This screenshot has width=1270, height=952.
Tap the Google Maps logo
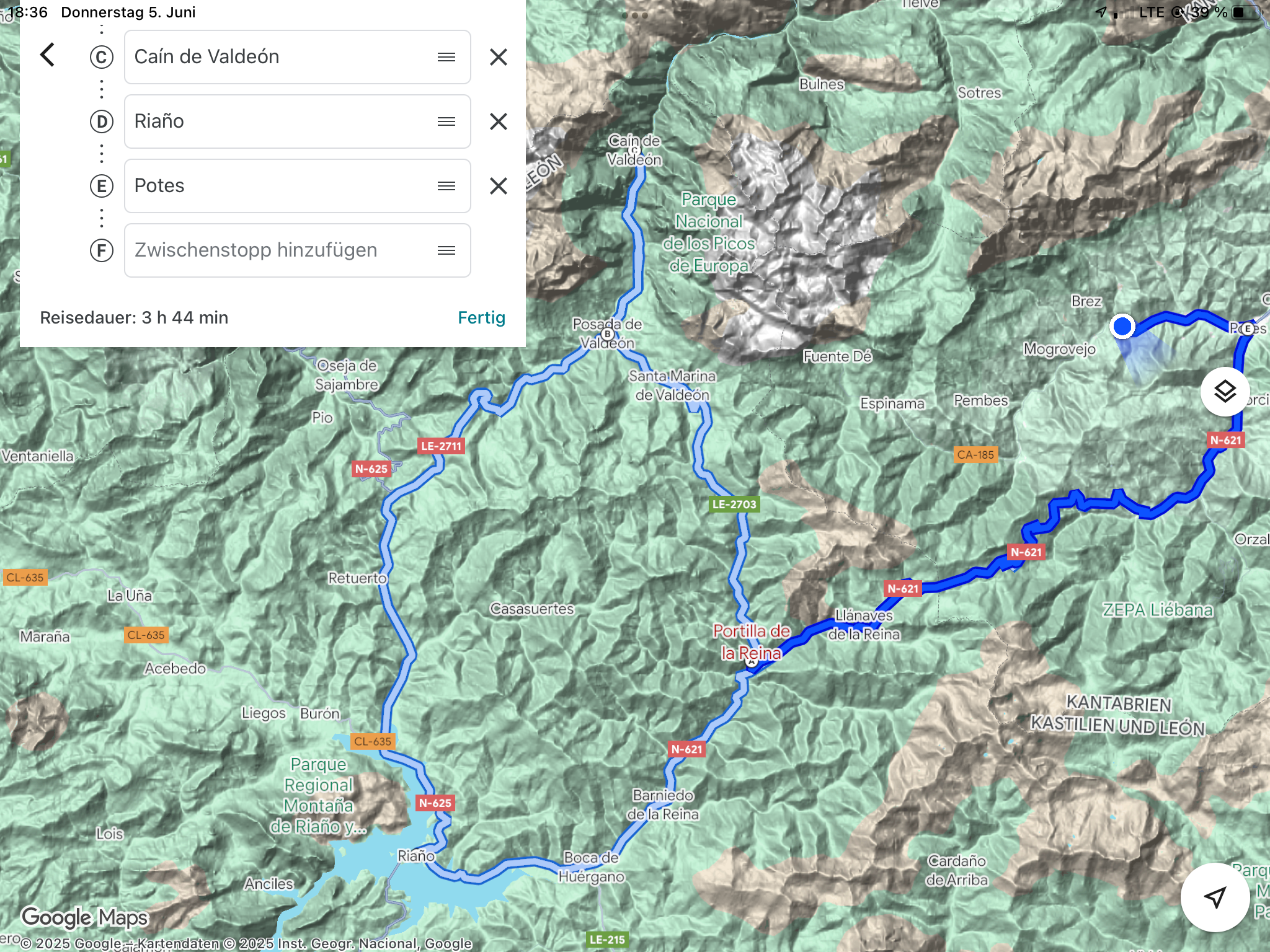click(85, 917)
